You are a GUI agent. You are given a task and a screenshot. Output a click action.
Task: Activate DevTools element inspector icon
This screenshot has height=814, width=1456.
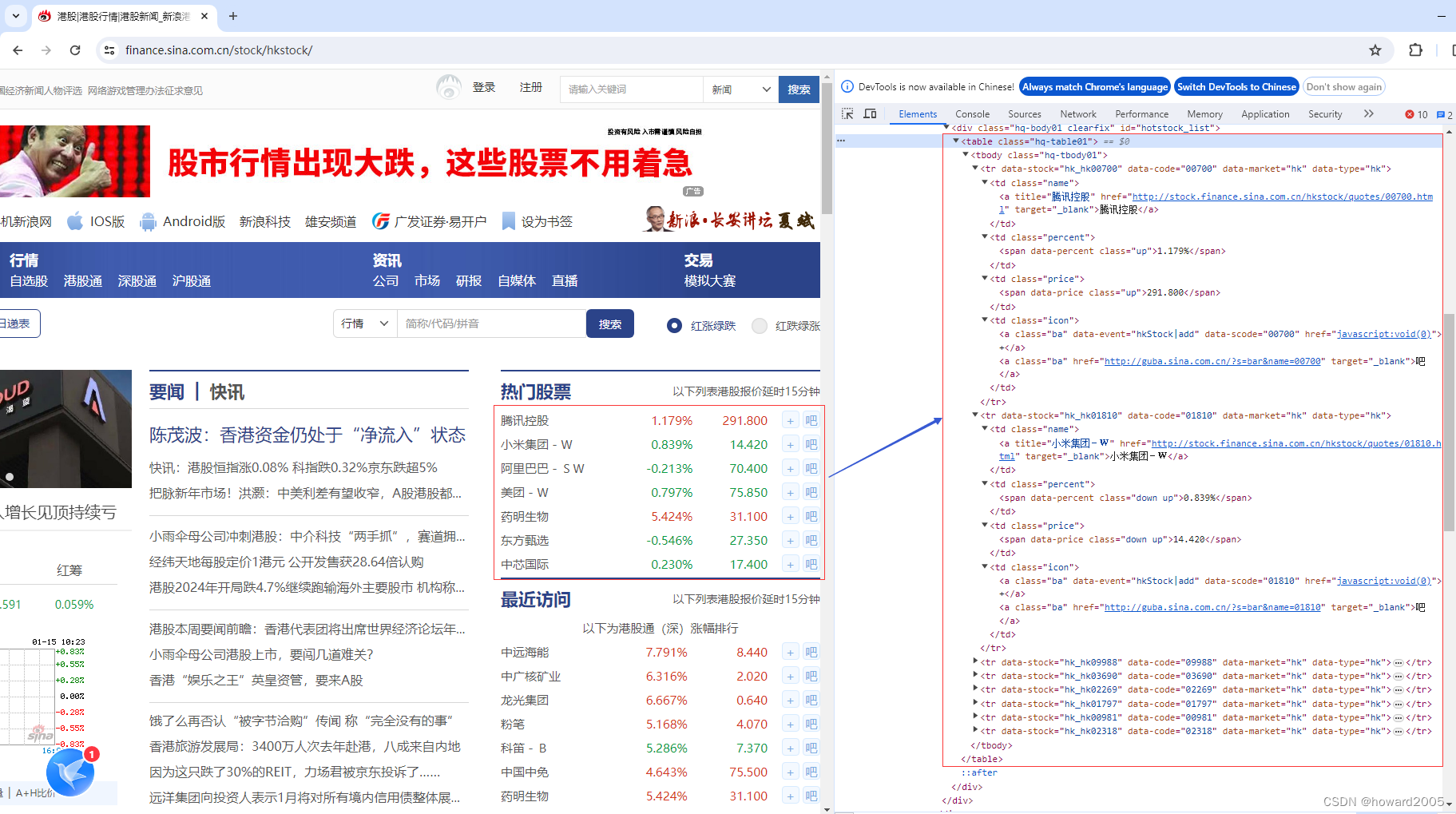click(x=847, y=114)
